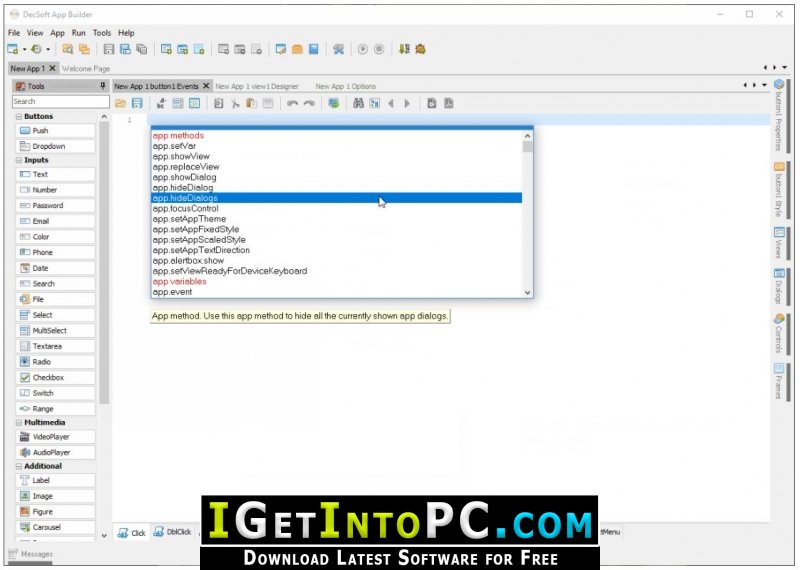
Task: Open the View menu
Action: [35, 33]
